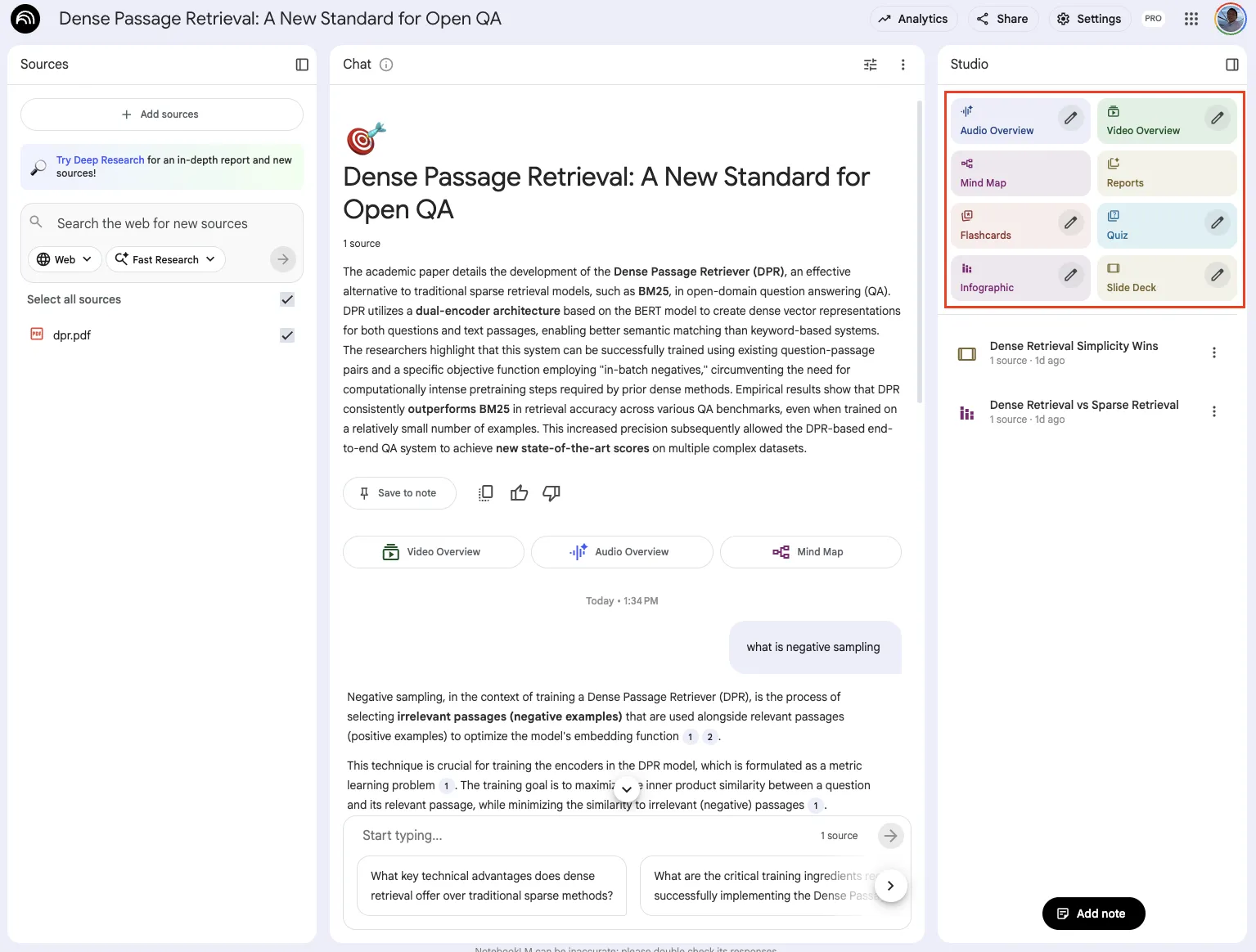
Task: Uncheck the dpr.pdf source
Action: tap(287, 335)
